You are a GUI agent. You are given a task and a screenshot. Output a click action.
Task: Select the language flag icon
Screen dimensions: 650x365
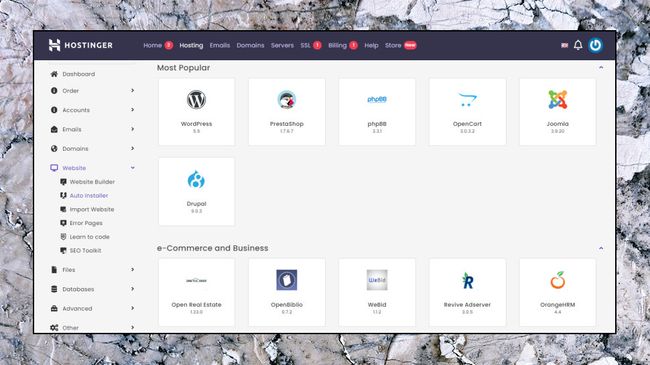[x=564, y=45]
